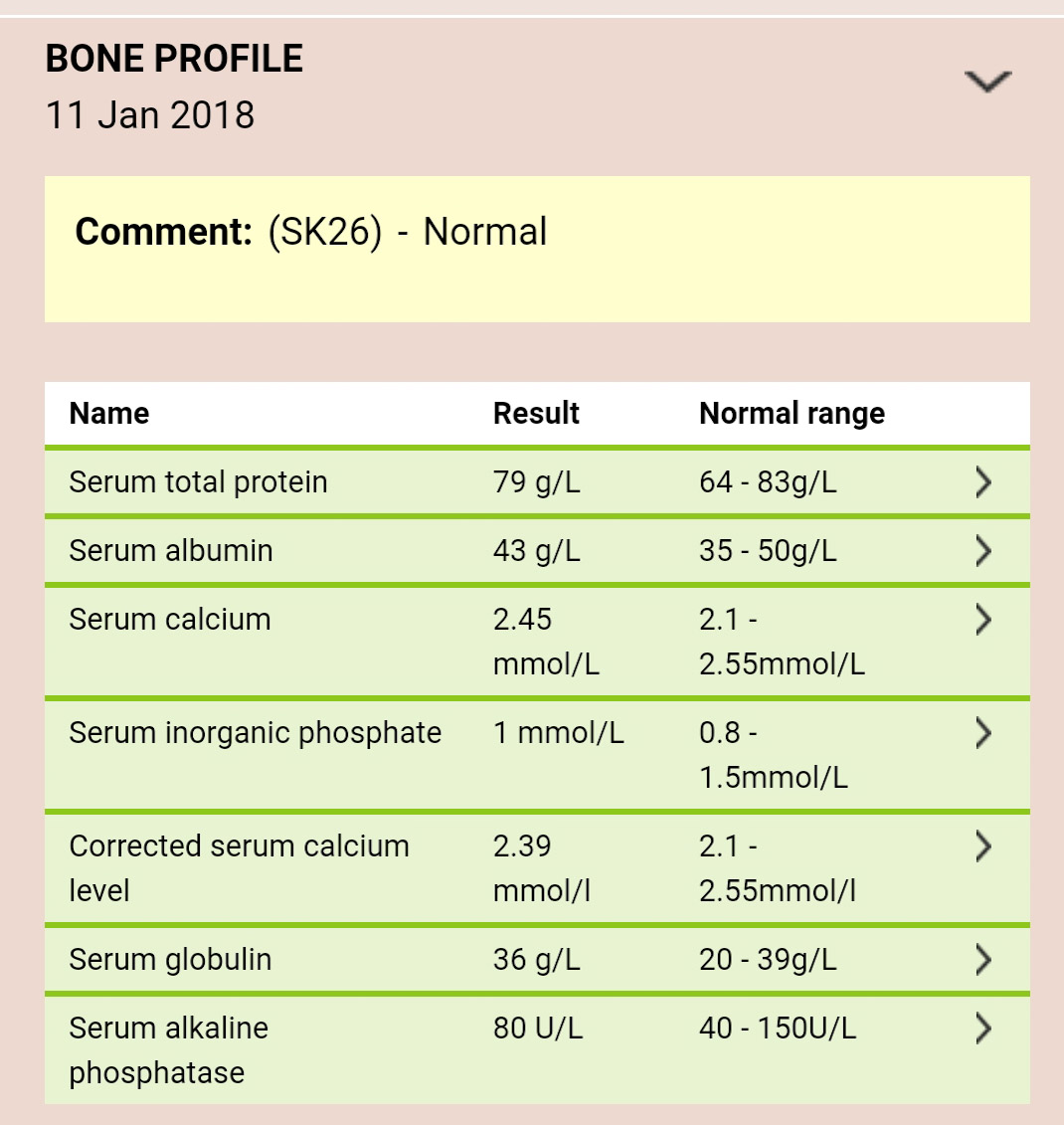Click the Corrected serum calcium level label
Viewport: 1064px width, 1125px height.
point(239,868)
